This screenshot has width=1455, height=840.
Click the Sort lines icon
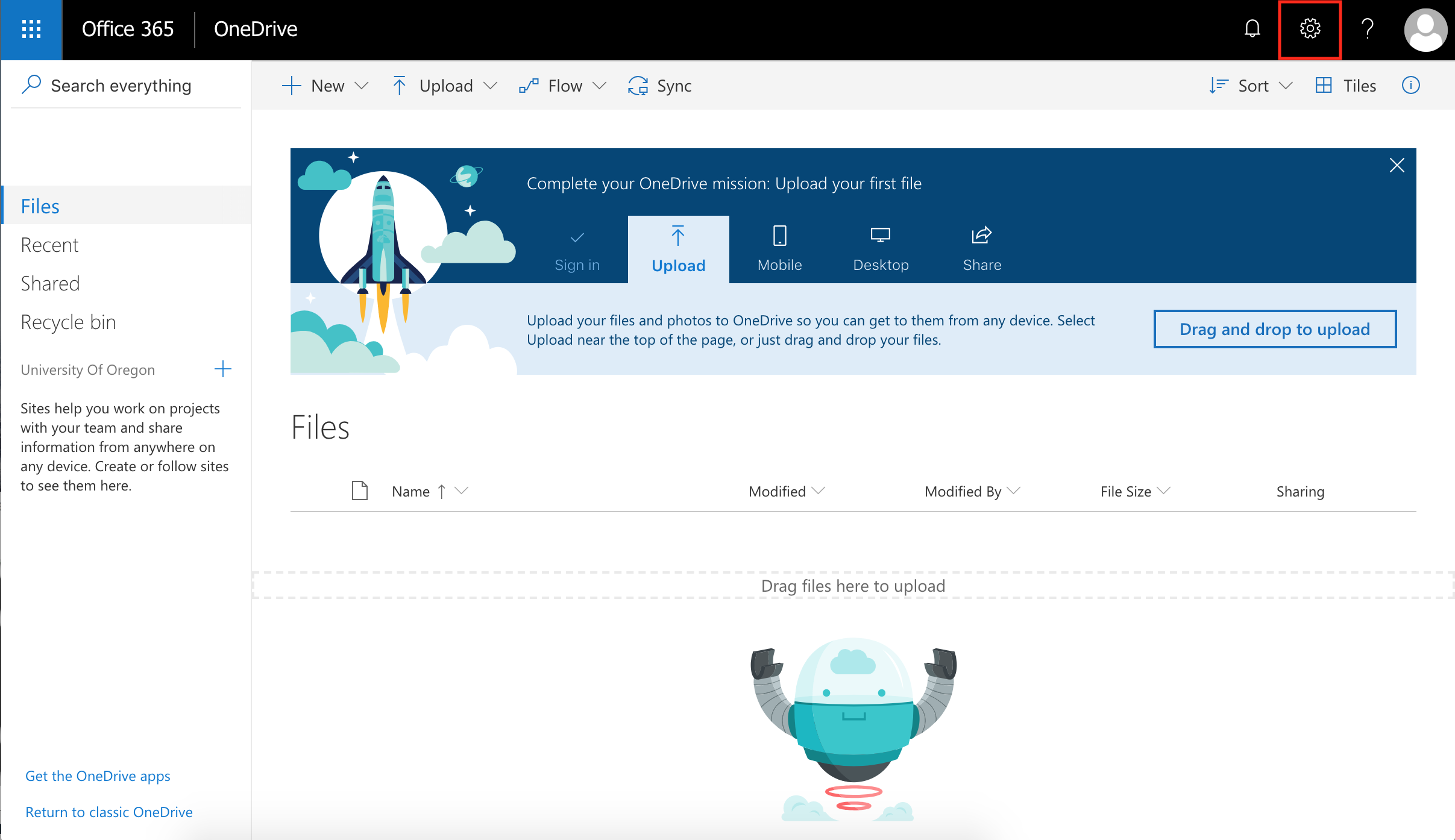1218,86
